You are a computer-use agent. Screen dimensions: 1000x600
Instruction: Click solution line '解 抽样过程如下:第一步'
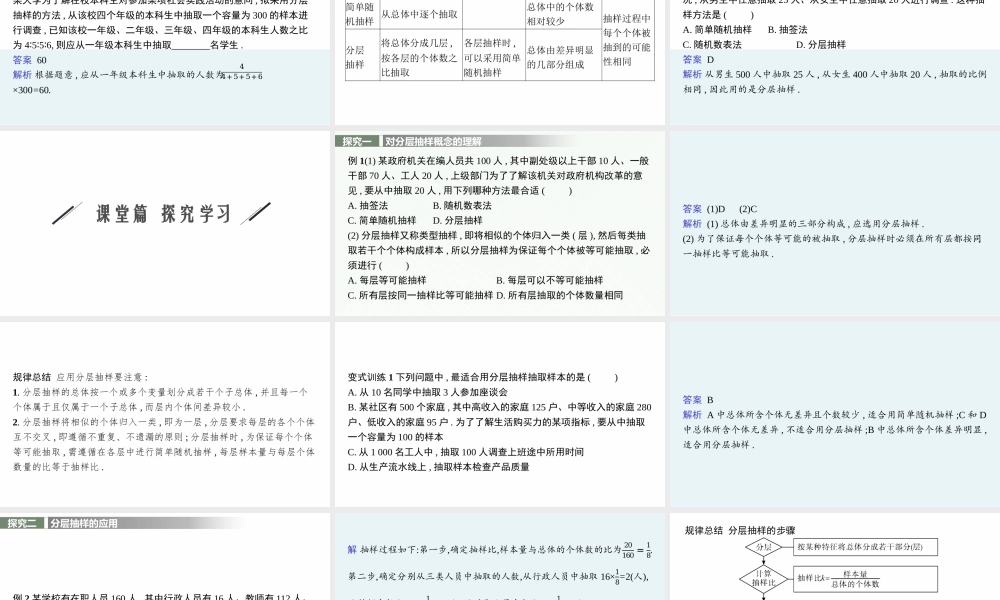point(499,549)
